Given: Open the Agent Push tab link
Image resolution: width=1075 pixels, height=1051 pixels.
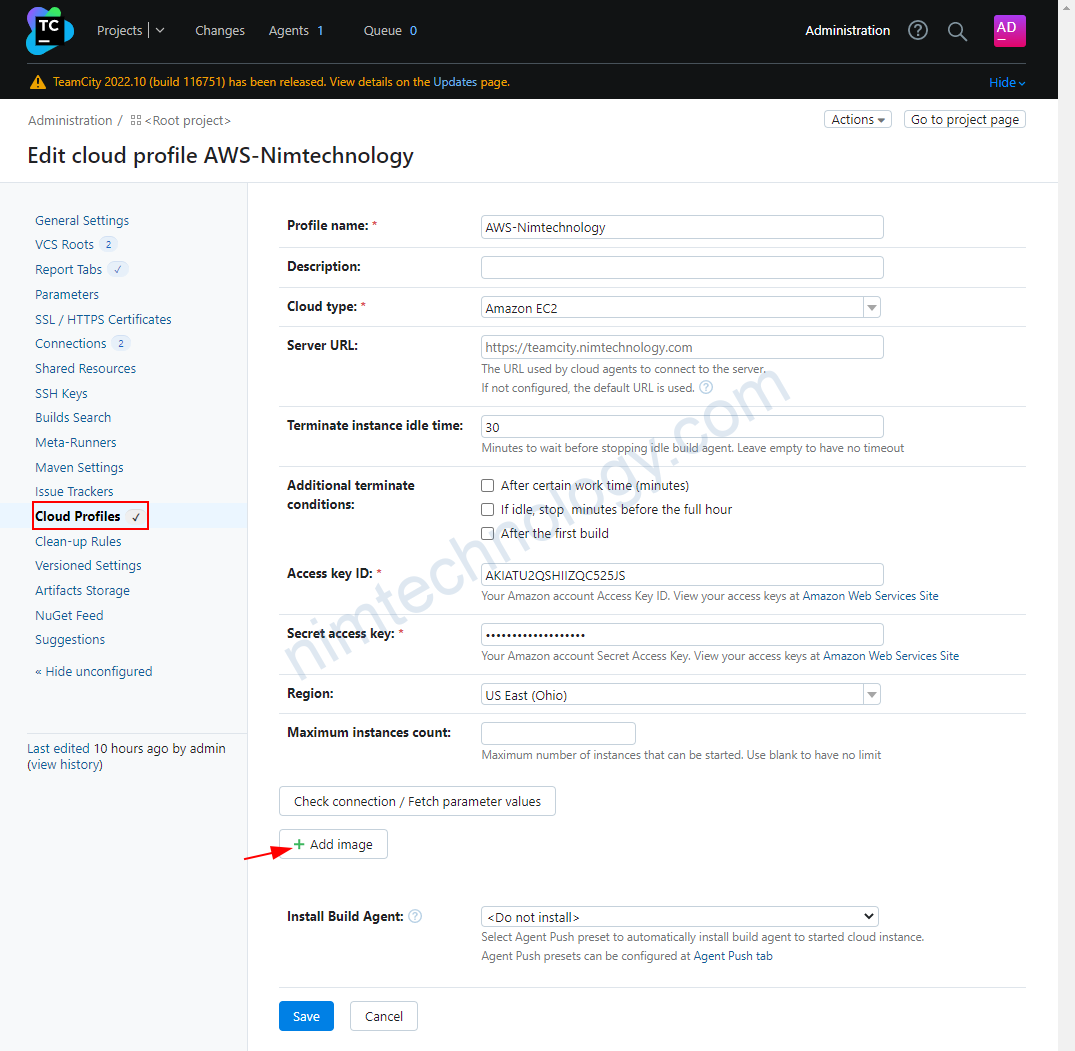Looking at the screenshot, I should [x=733, y=956].
